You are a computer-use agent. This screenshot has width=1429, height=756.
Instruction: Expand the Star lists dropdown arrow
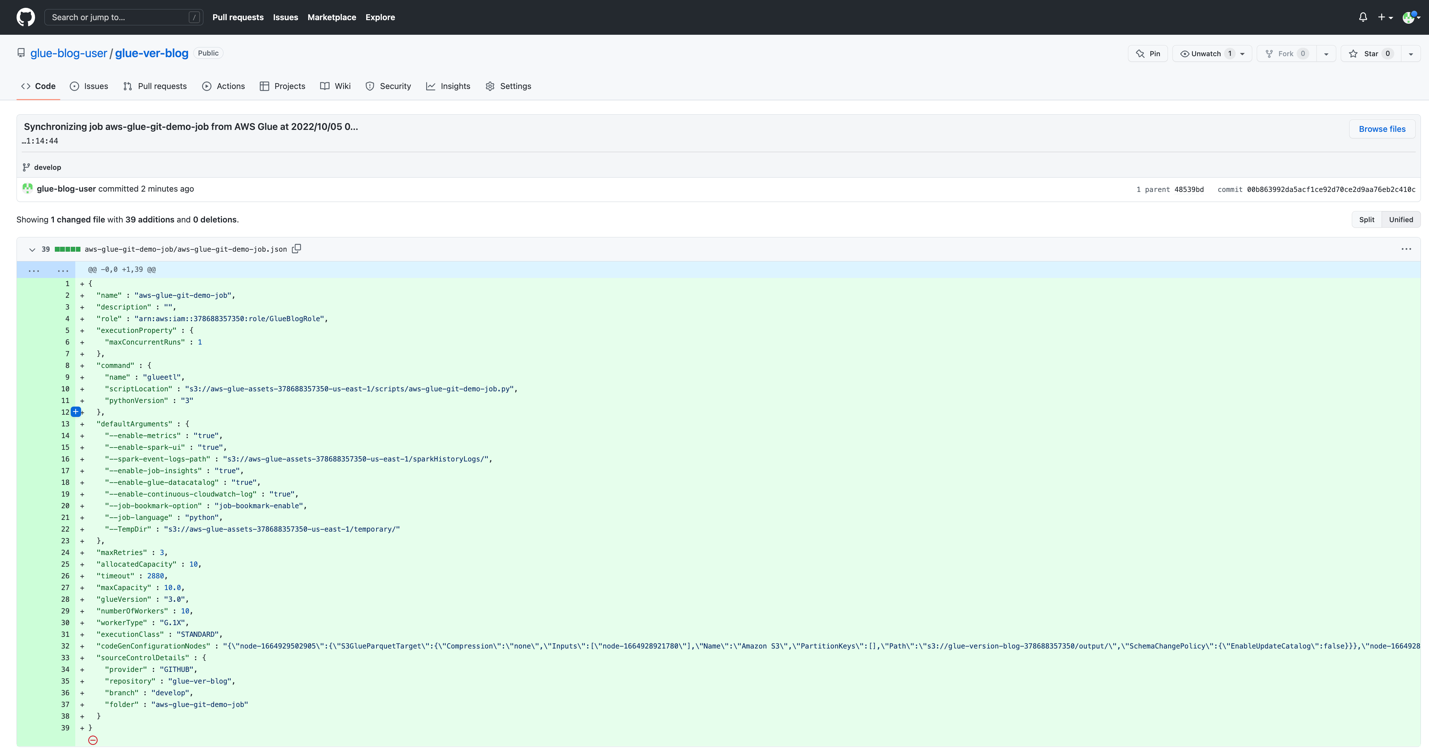point(1411,54)
